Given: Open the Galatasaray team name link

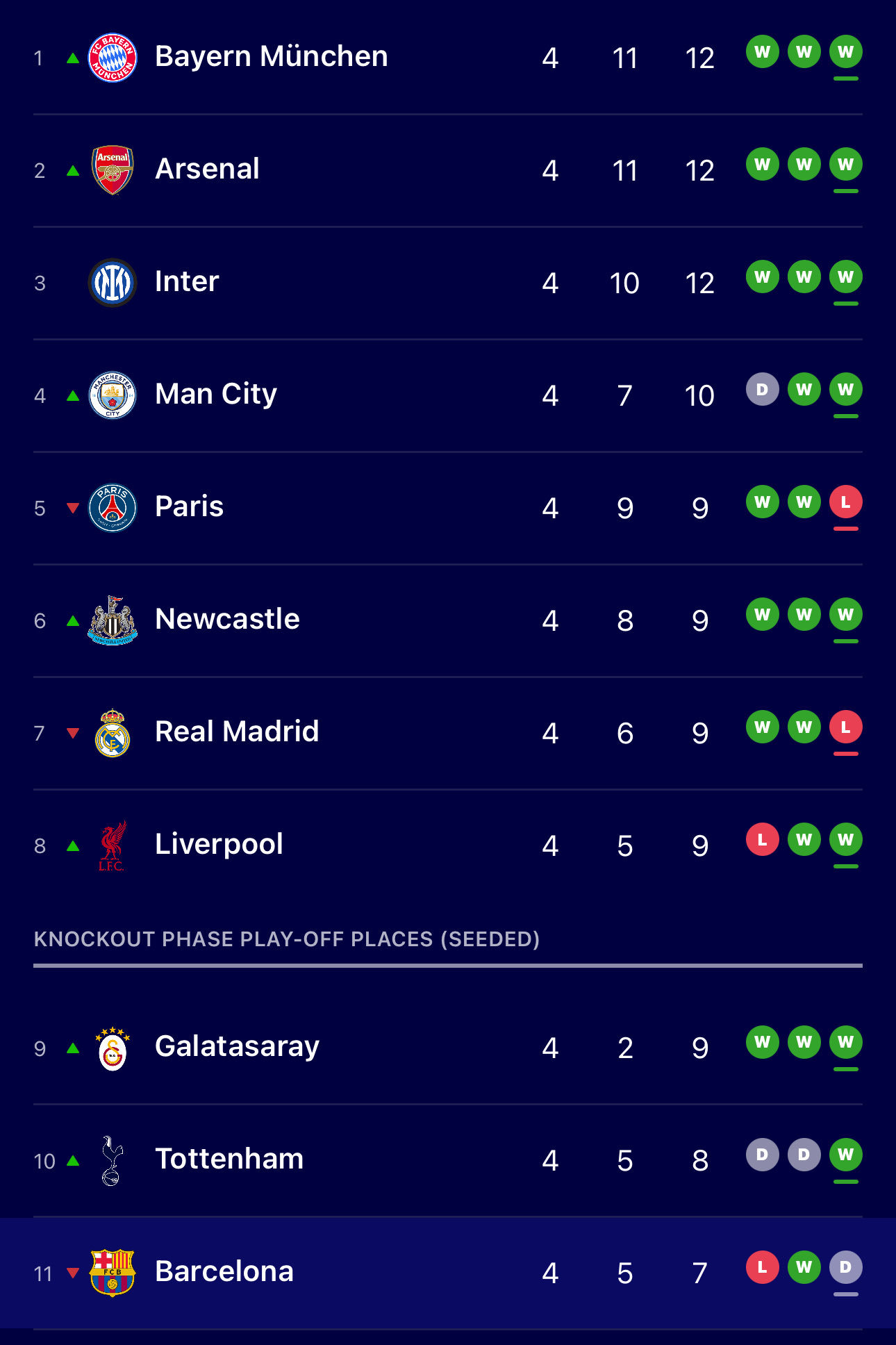Looking at the screenshot, I should [x=237, y=1046].
